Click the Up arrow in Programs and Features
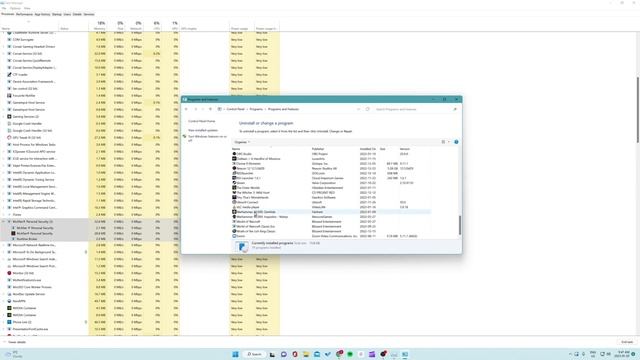The image size is (640, 360). [210, 109]
